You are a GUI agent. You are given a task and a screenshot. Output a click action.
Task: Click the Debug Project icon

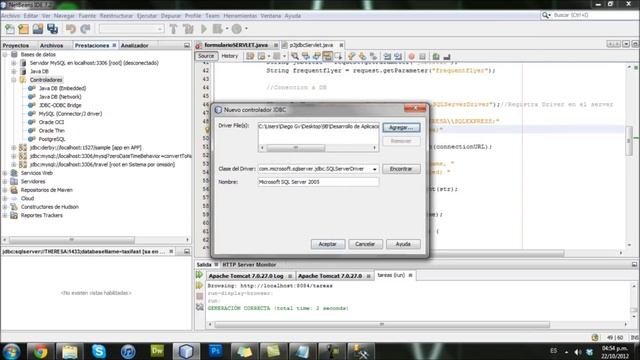(218, 29)
